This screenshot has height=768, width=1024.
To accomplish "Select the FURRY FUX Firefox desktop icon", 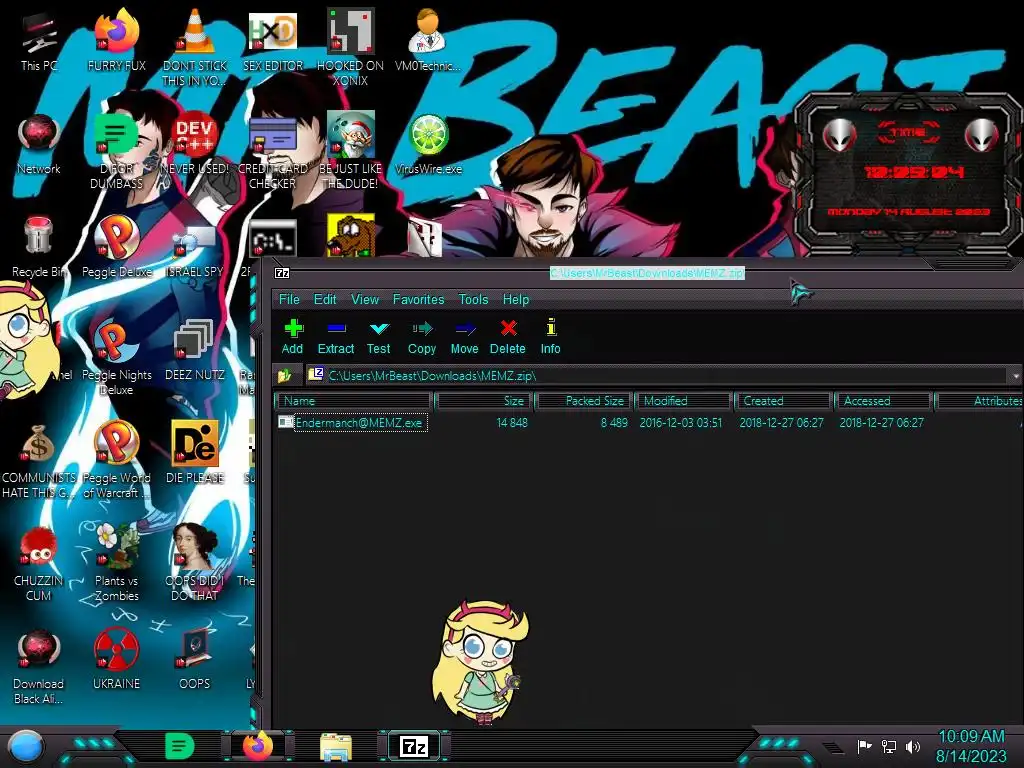I will tap(116, 42).
